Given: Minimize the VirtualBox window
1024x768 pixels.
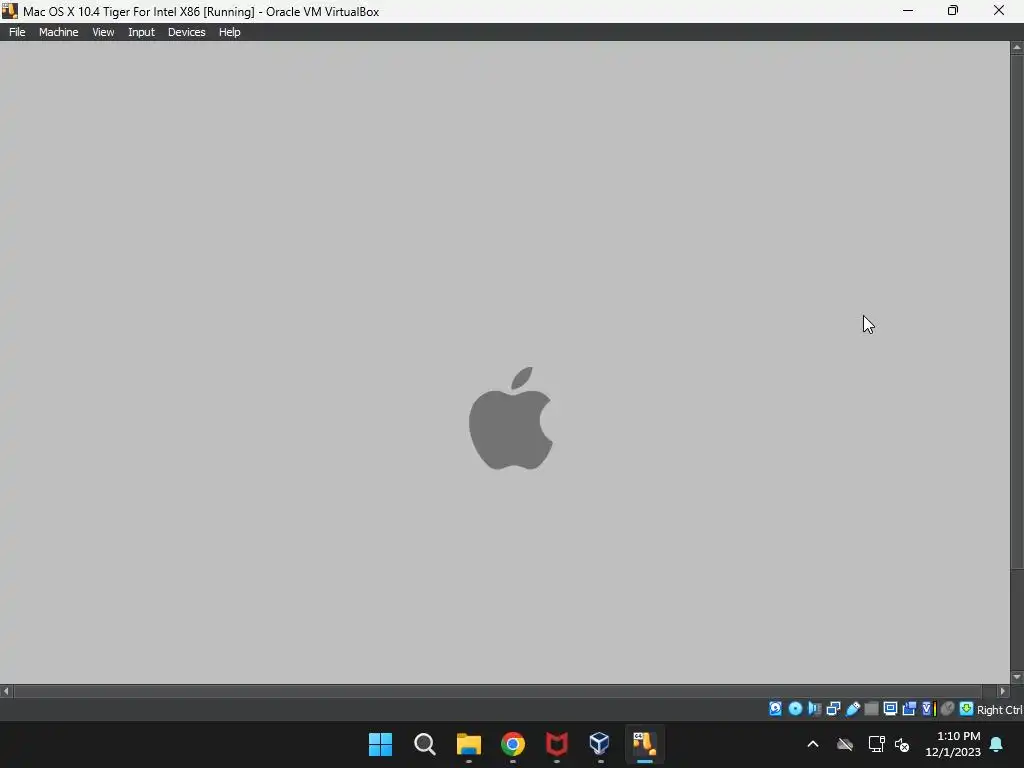Looking at the screenshot, I should 908,11.
